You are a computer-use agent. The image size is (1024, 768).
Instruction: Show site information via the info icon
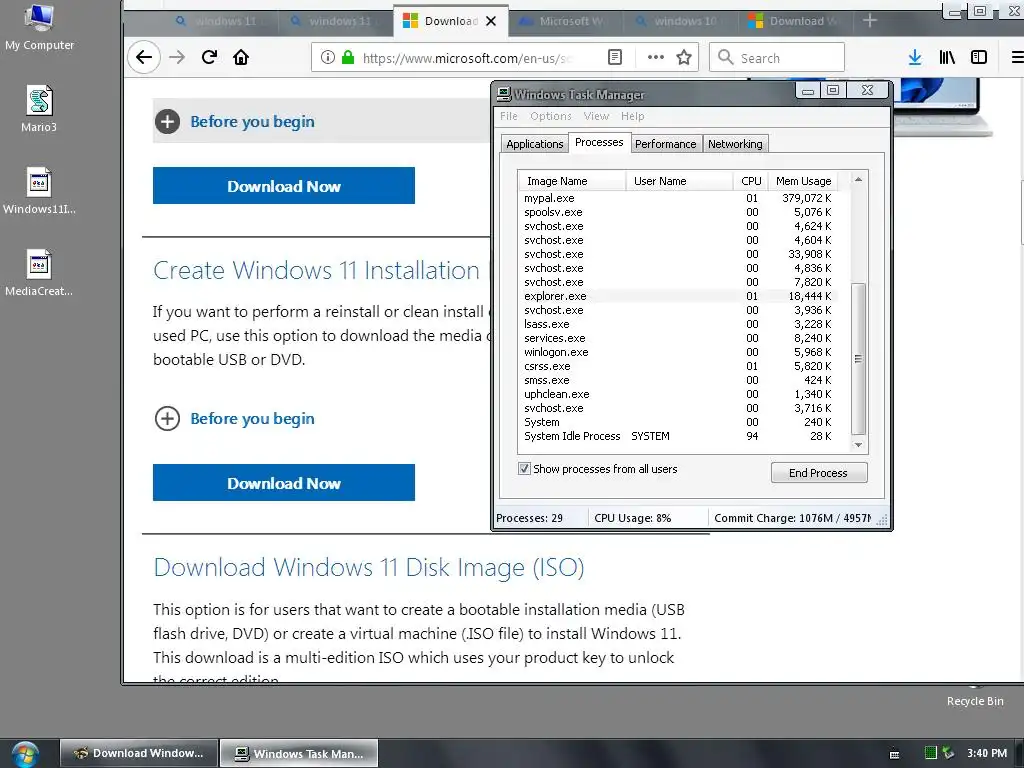pos(328,57)
